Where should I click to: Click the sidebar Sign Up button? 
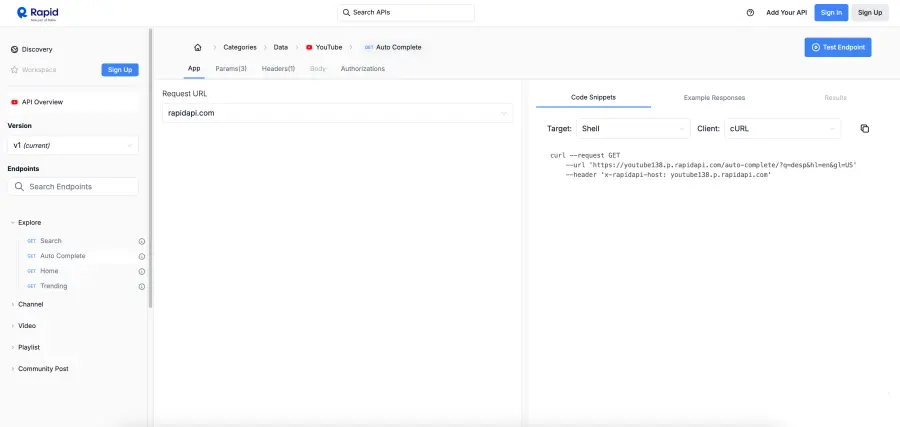[x=120, y=69]
